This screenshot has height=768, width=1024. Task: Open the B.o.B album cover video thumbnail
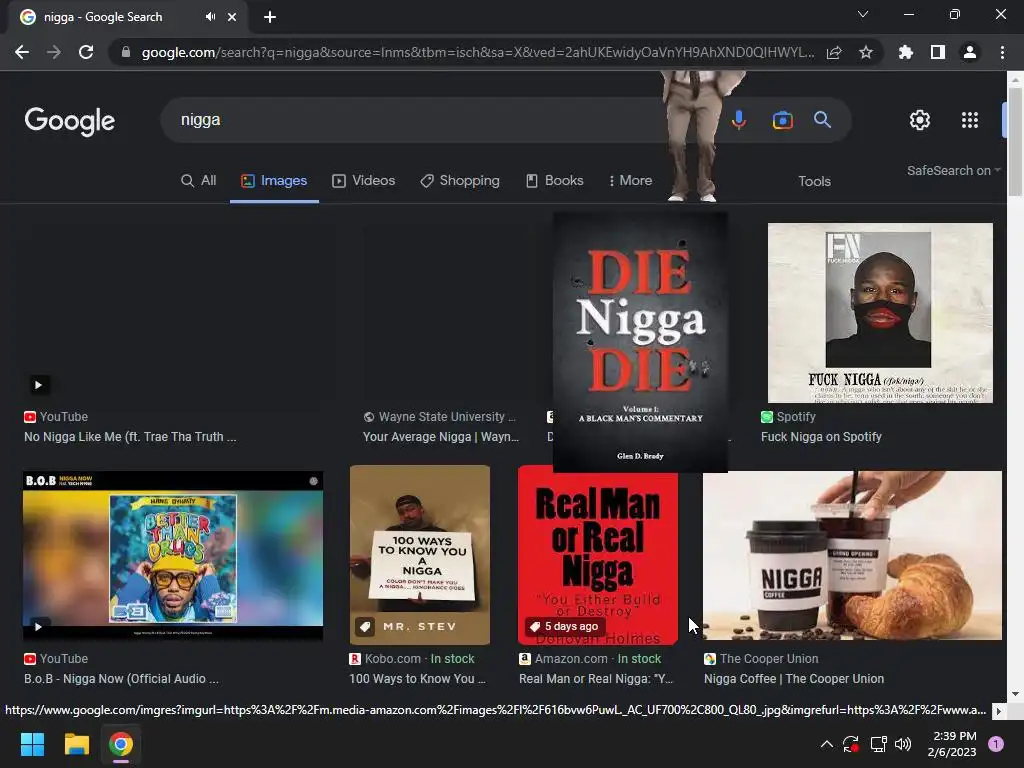[x=173, y=555]
